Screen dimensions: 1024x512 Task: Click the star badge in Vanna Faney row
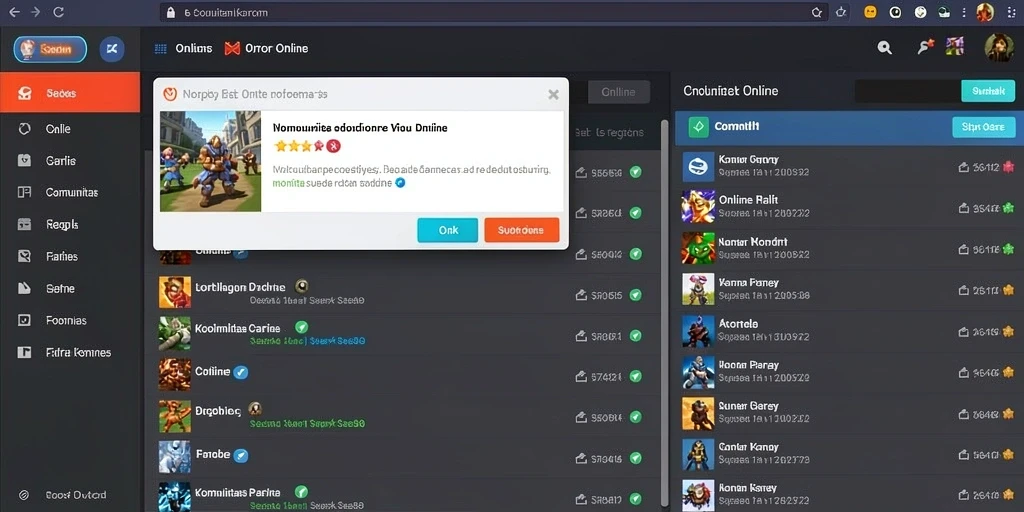click(x=1008, y=290)
